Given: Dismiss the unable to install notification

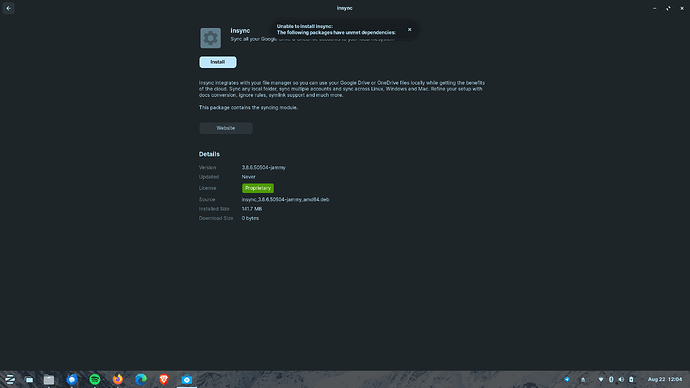Looking at the screenshot, I should (409, 29).
